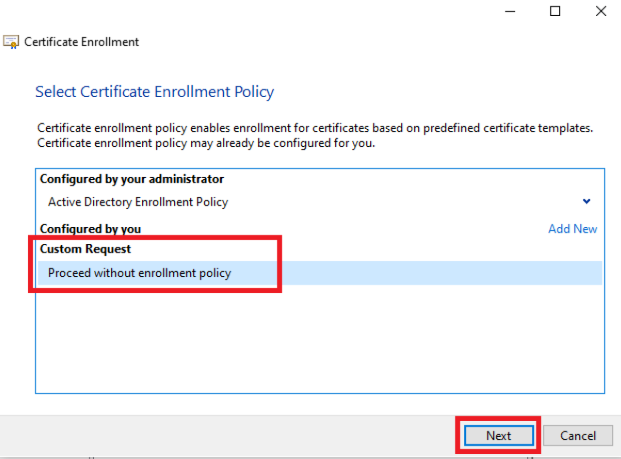Expand Active Directory Enrollment Policy details chevron
This screenshot has width=621, height=459.
point(587,201)
